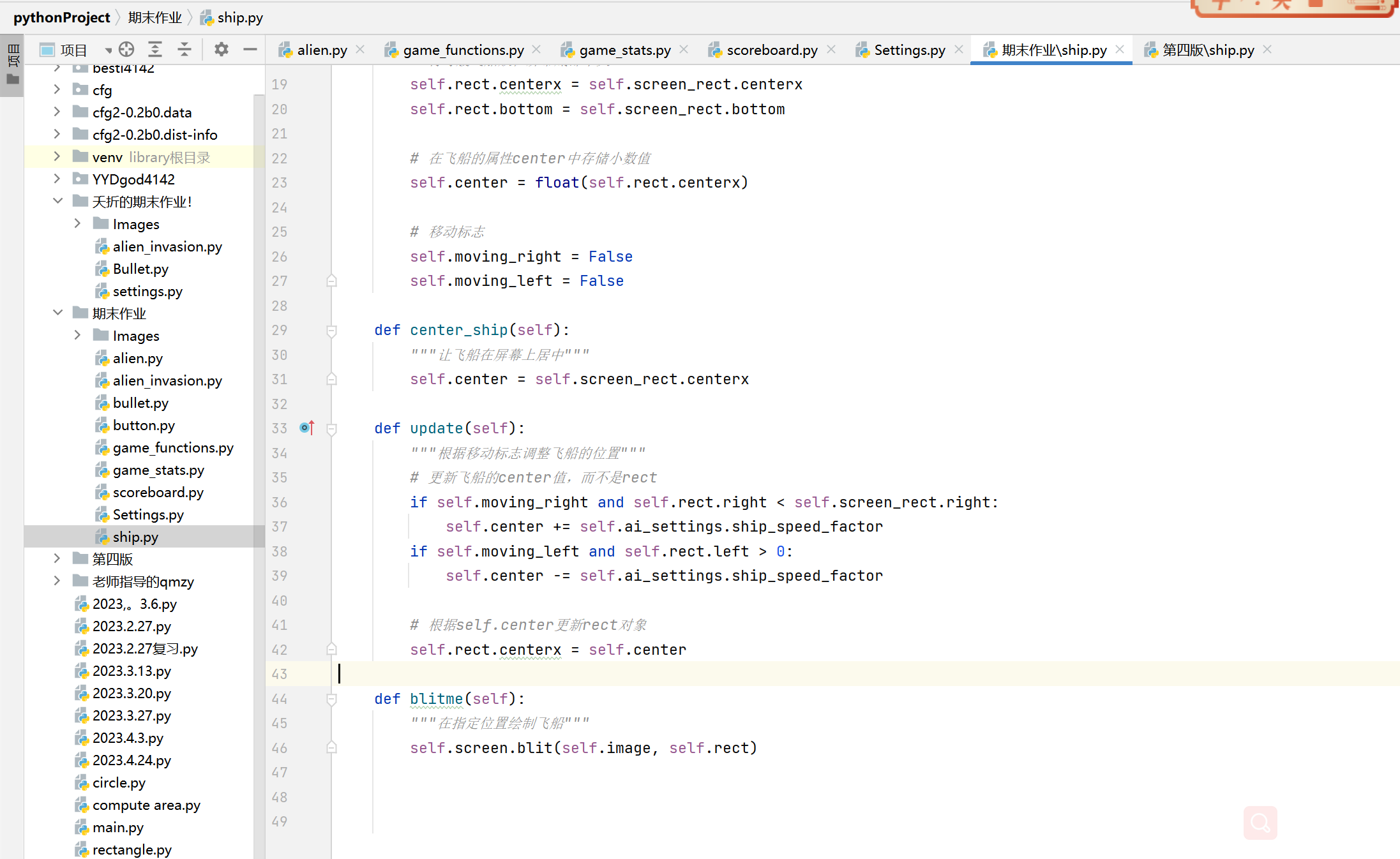Open project panel settings gear
This screenshot has height=859, width=1400.
click(x=221, y=49)
